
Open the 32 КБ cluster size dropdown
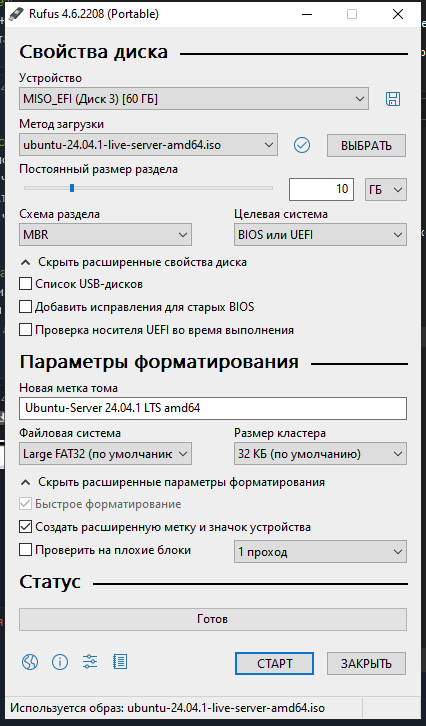(x=320, y=454)
